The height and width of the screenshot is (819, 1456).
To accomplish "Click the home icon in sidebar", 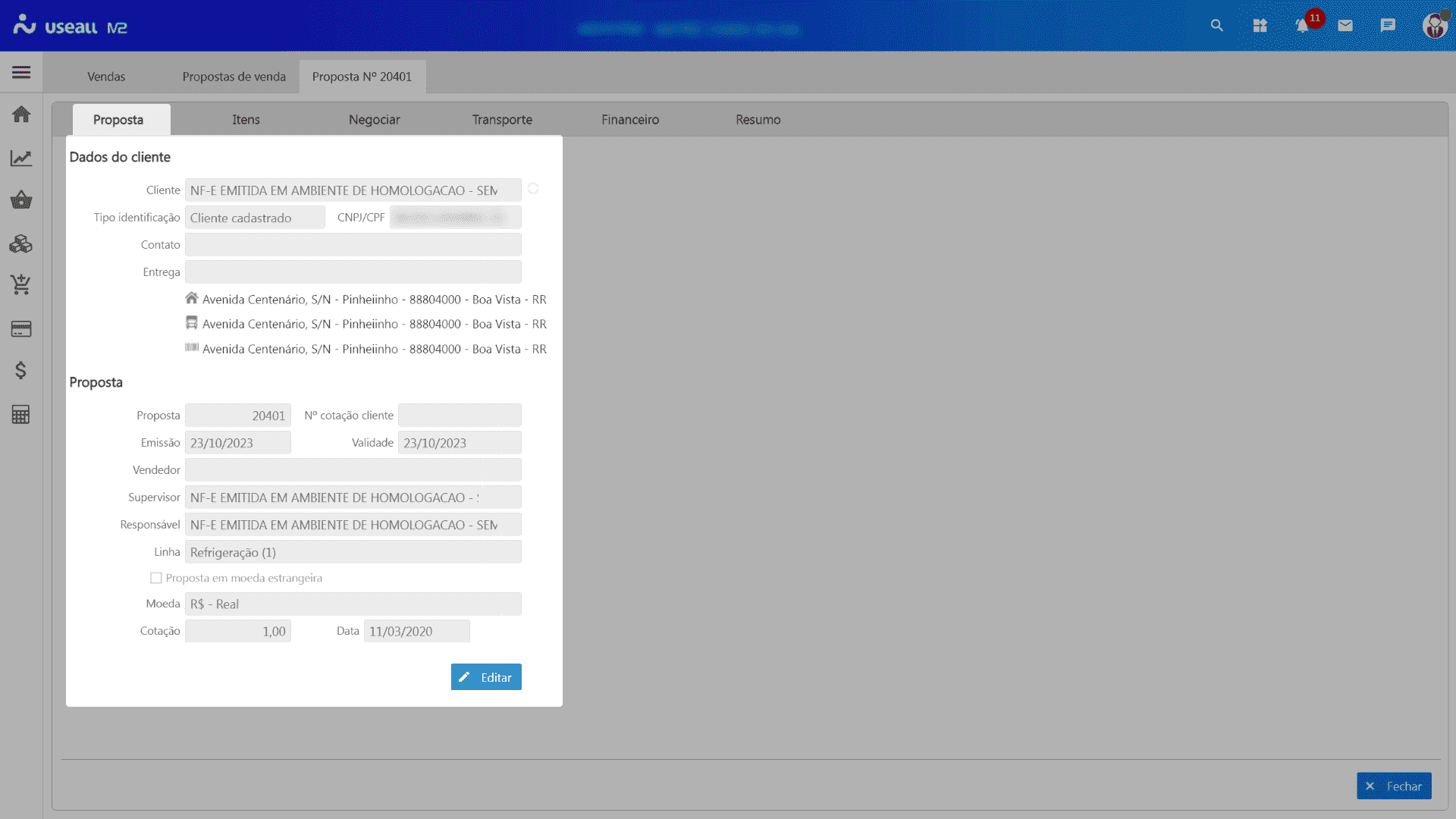I will 21,115.
